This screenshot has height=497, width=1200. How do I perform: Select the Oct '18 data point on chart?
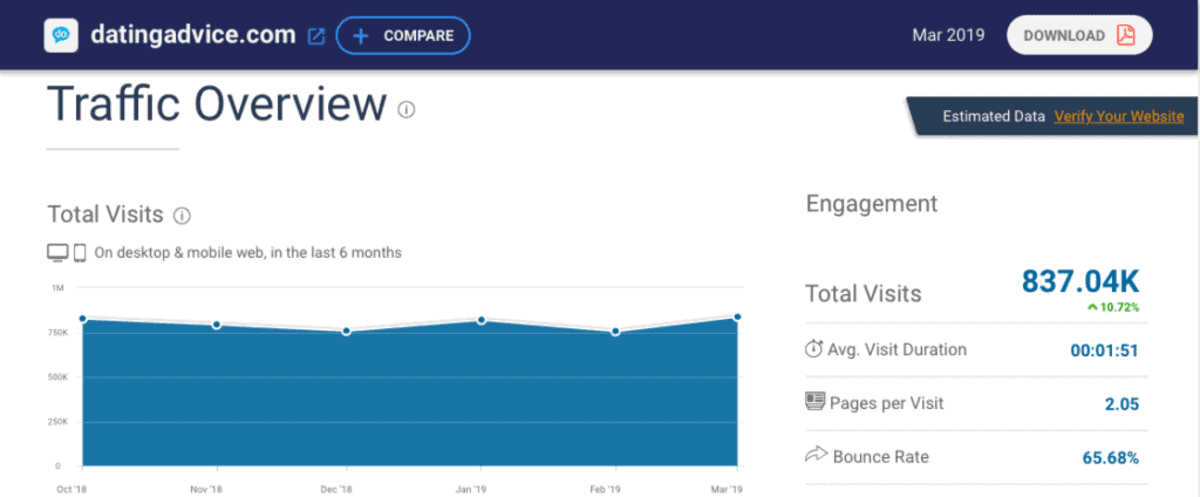(82, 319)
